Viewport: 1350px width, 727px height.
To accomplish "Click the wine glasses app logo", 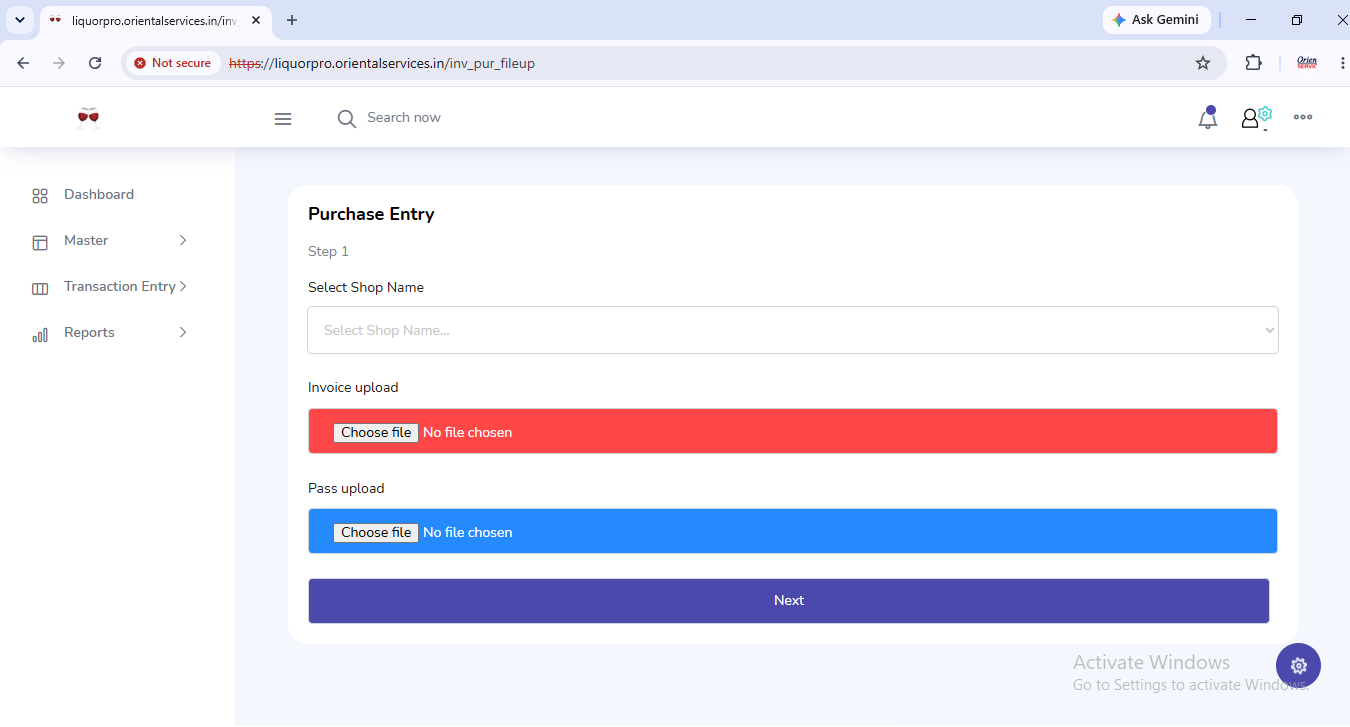I will click(89, 118).
